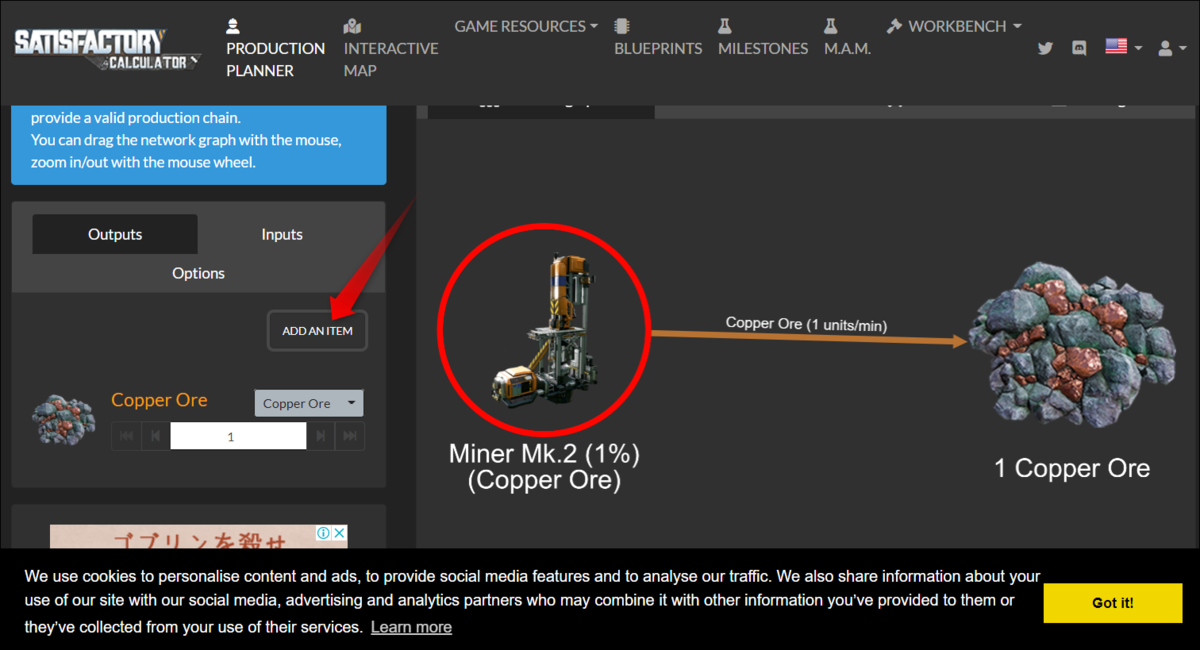Click the Production Planner worker icon
Image resolution: width=1200 pixels, height=650 pixels.
coord(233,26)
